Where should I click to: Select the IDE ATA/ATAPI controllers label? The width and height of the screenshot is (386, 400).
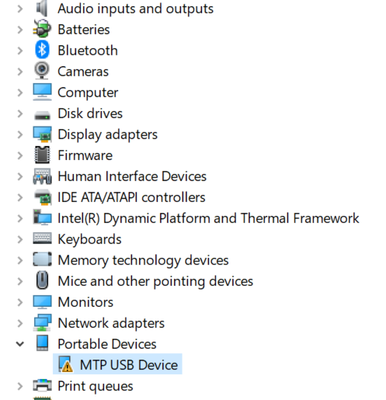click(131, 197)
